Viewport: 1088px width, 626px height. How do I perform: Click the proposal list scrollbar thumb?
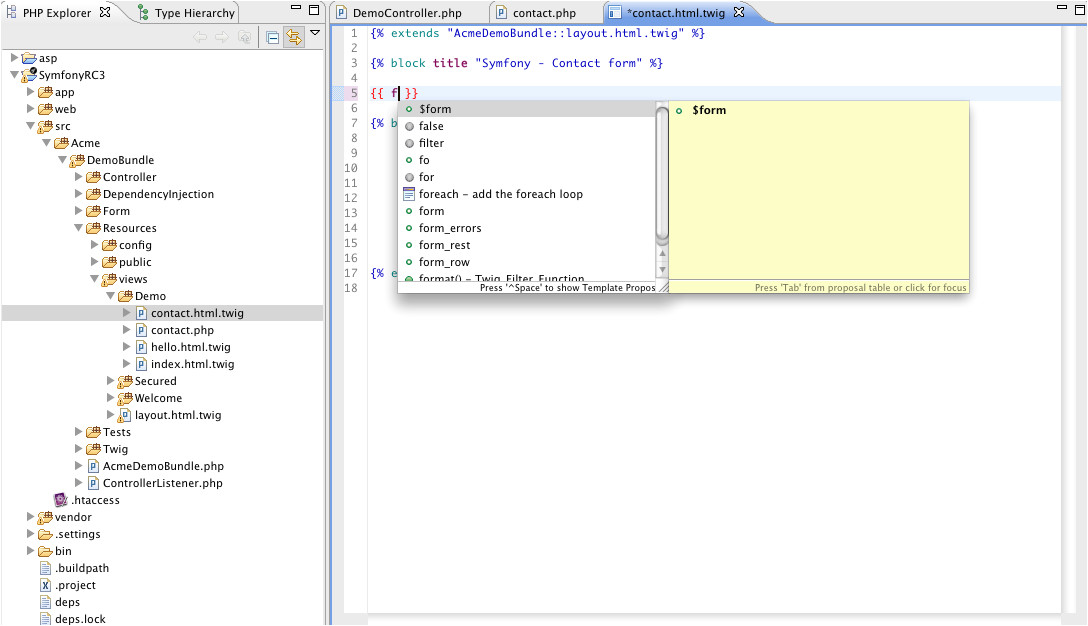tap(662, 172)
